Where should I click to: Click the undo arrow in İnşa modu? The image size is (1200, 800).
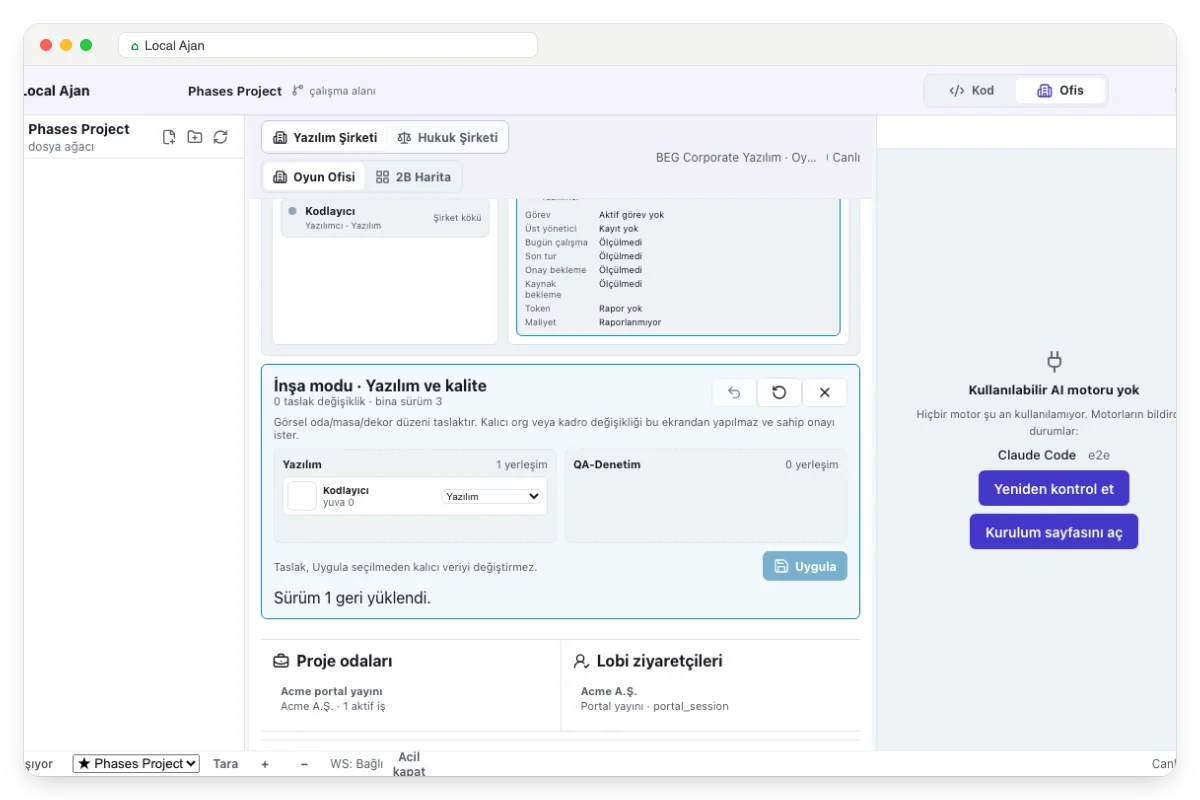pos(734,393)
